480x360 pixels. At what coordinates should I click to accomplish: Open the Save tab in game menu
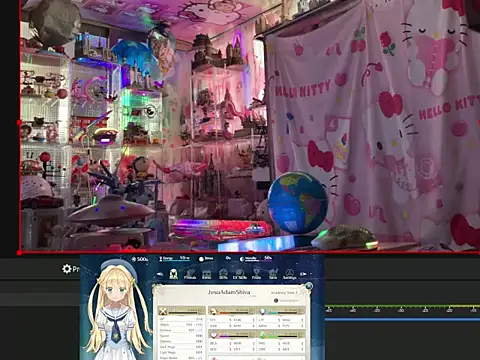point(273,274)
